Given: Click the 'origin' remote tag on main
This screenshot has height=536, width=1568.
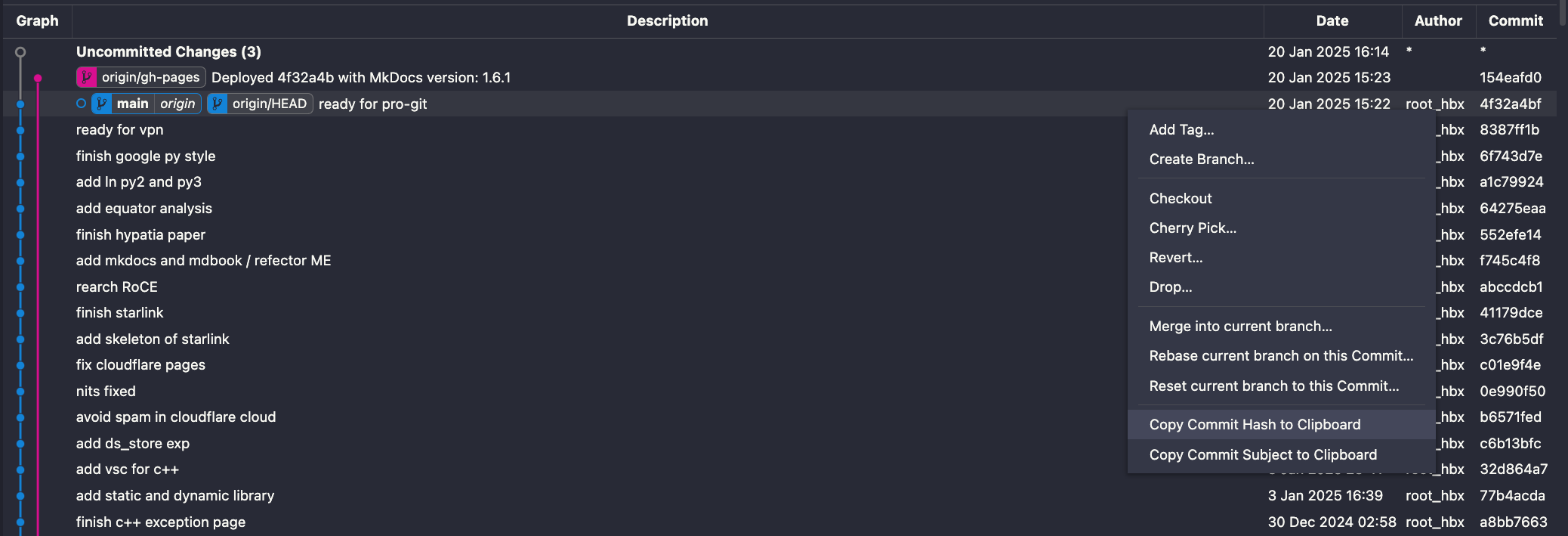Looking at the screenshot, I should coord(177,104).
